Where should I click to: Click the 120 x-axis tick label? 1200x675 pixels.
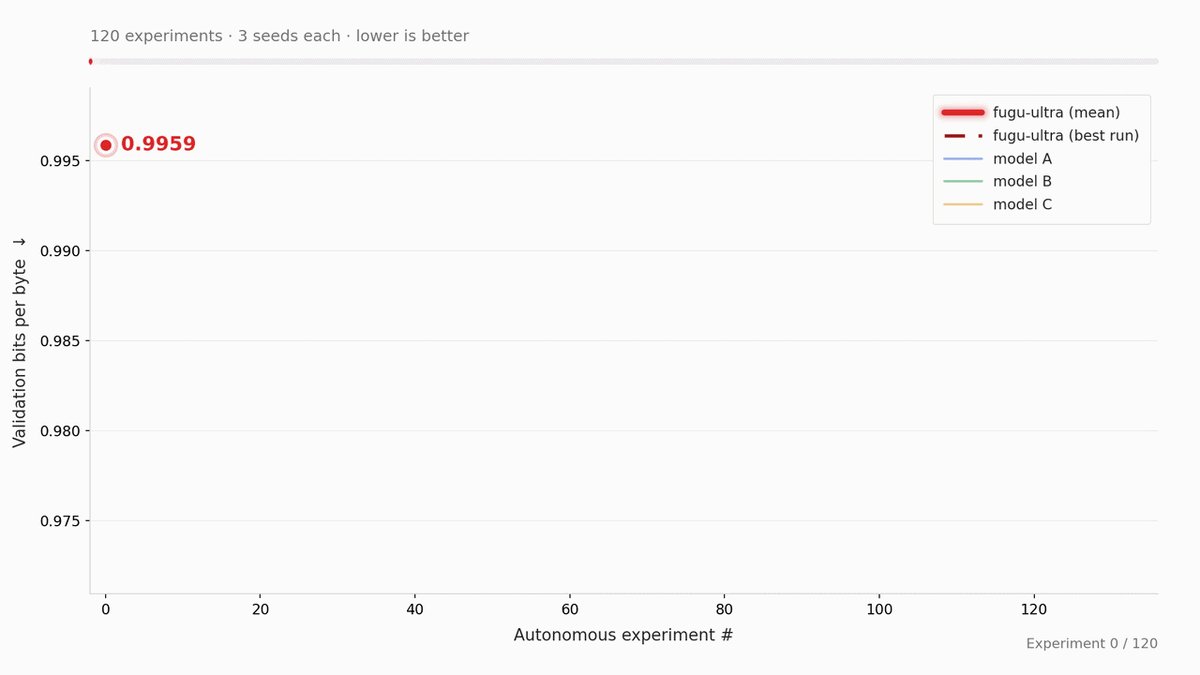[x=1034, y=608]
